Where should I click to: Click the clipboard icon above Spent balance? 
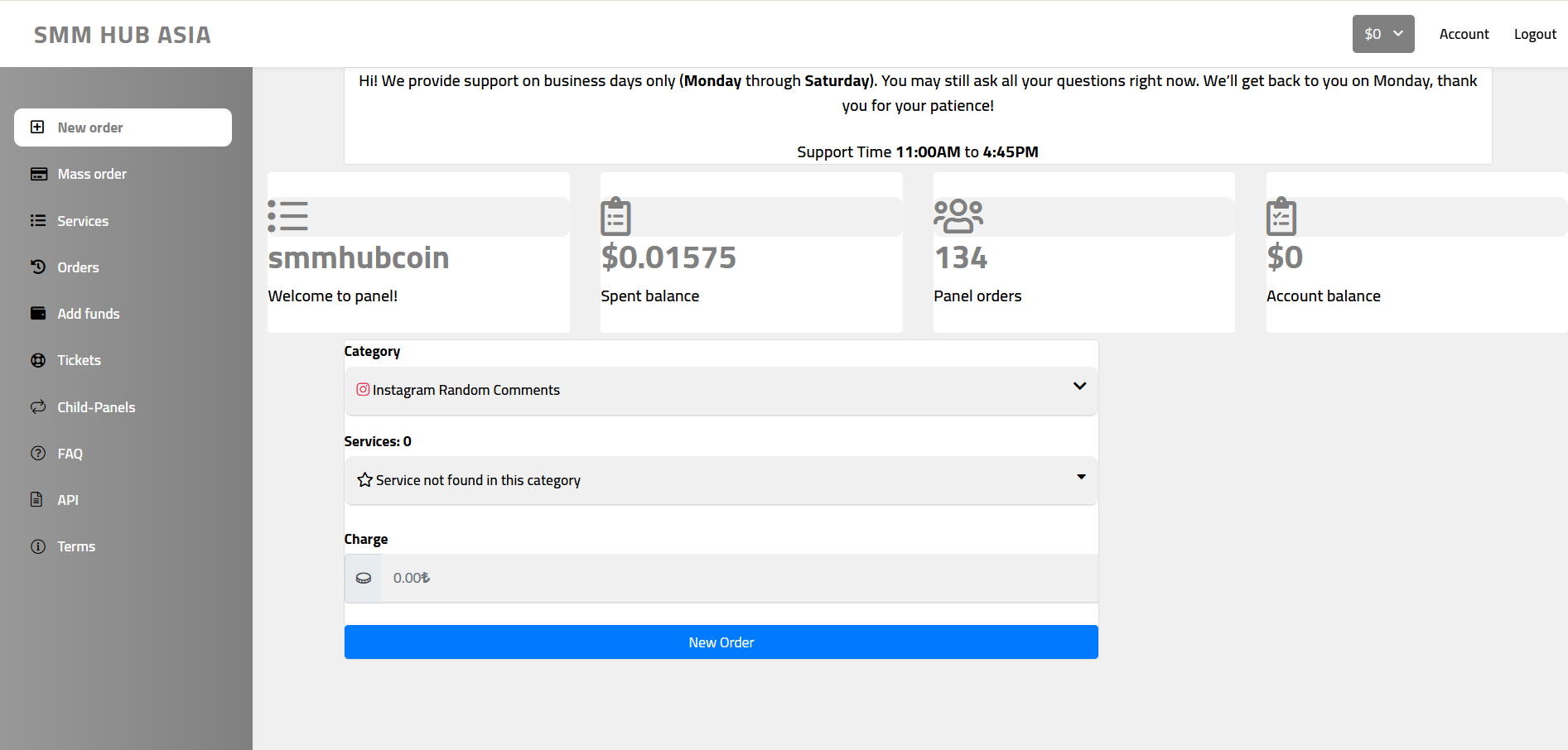pyautogui.click(x=615, y=216)
